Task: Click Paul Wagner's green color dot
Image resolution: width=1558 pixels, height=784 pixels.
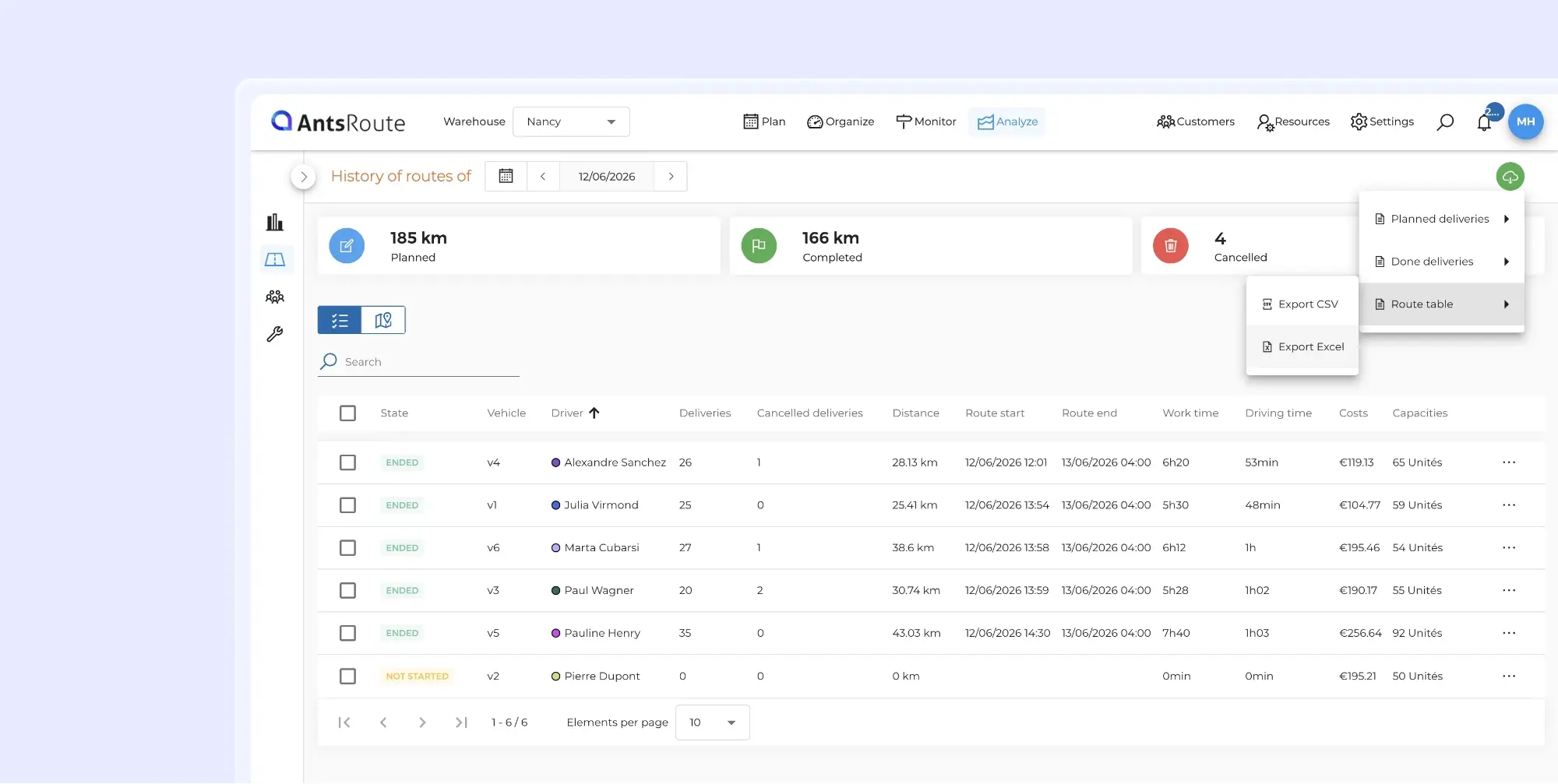Action: pyautogui.click(x=555, y=590)
